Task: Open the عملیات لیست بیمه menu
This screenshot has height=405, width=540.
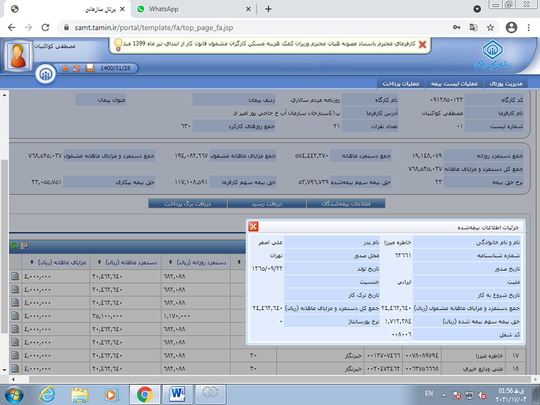Action: [454, 83]
